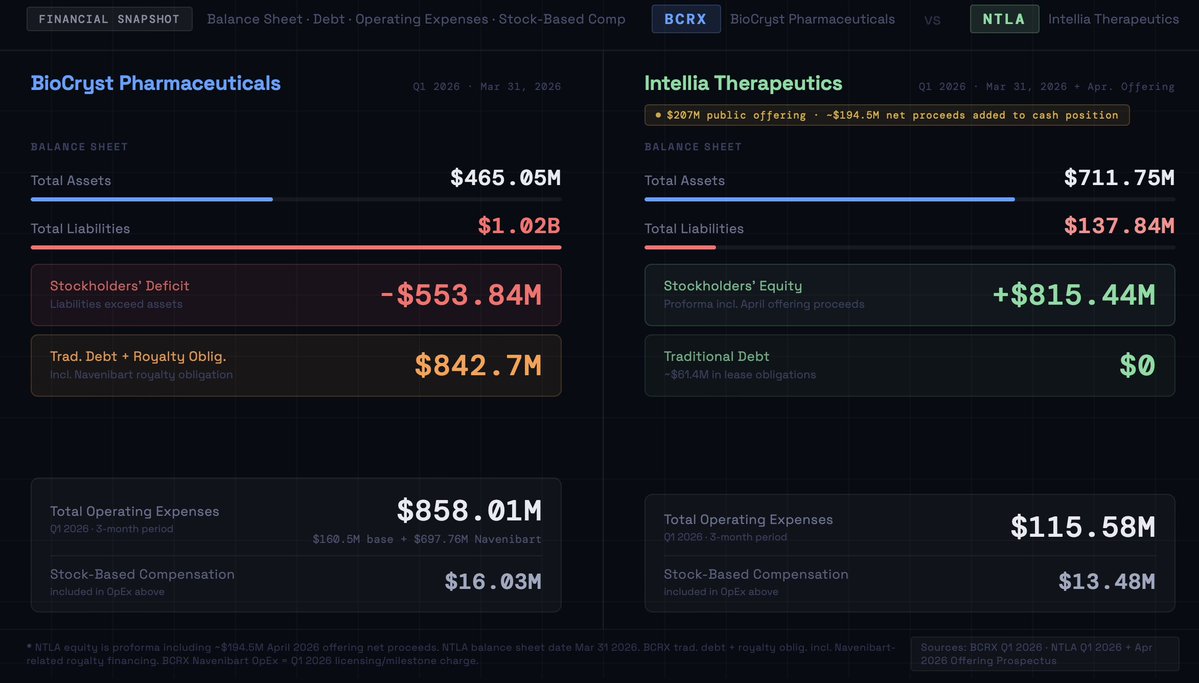Image resolution: width=1199 pixels, height=683 pixels.
Task: Click Intellia 'Stock-Based Compensation' label
Action: tap(756, 574)
